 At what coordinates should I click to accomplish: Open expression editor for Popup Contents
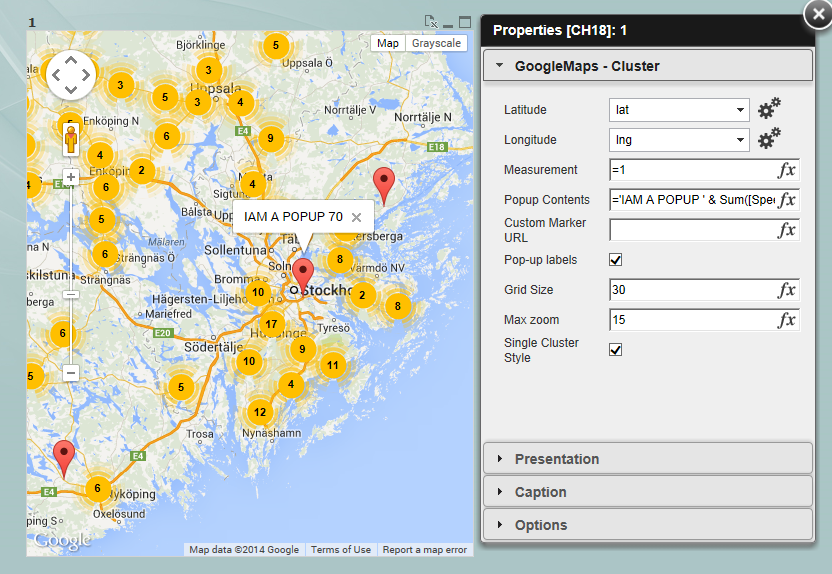(787, 200)
